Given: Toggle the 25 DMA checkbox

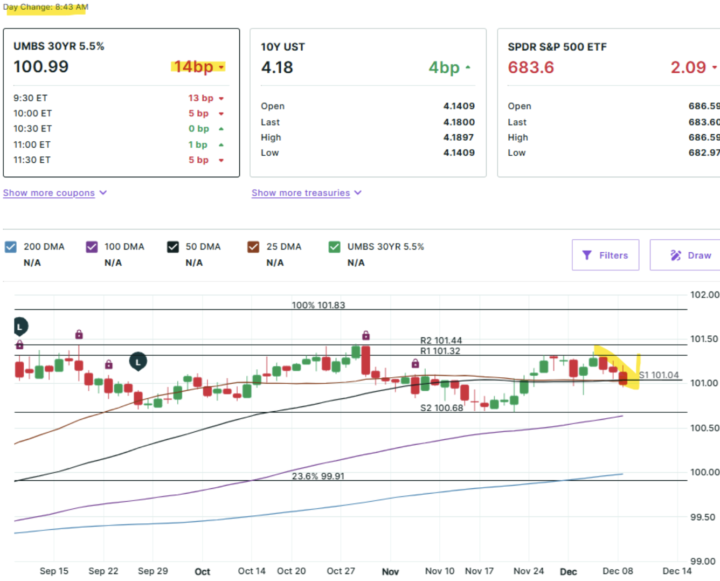Looking at the screenshot, I should [253, 247].
